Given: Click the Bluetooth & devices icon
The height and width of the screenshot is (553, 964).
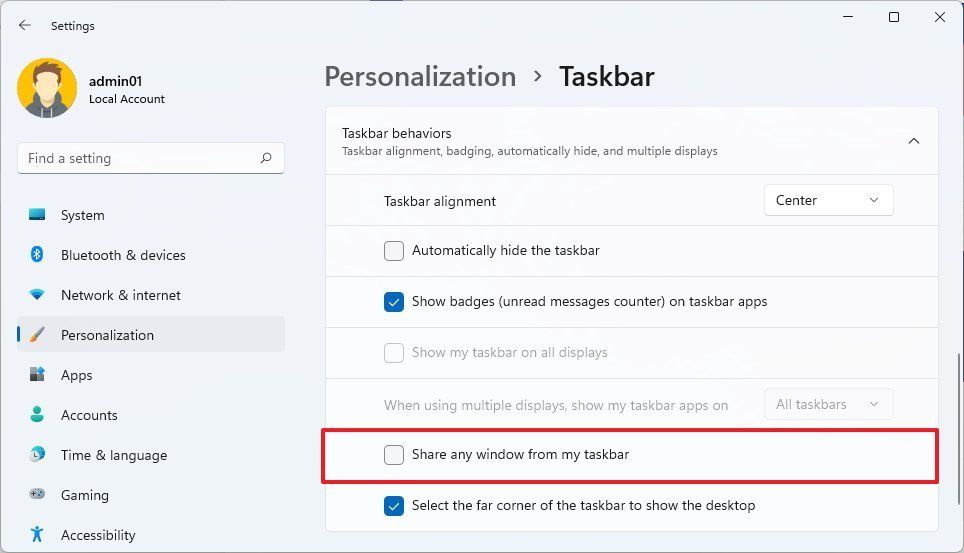Looking at the screenshot, I should 37,255.
